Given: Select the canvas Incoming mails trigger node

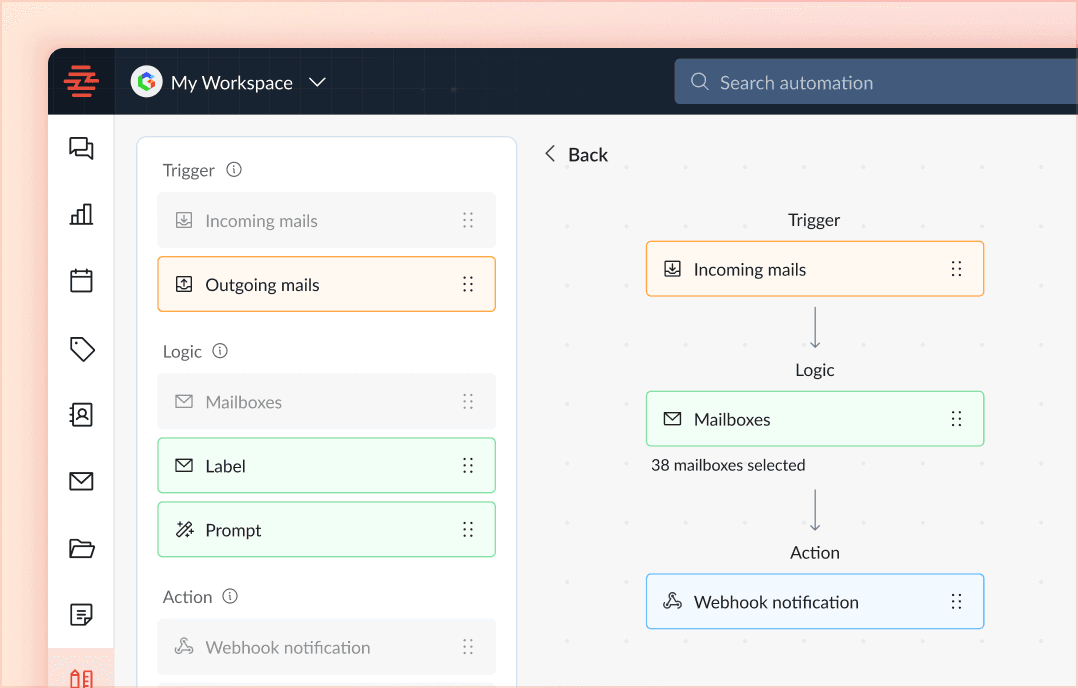Looking at the screenshot, I should click(815, 269).
